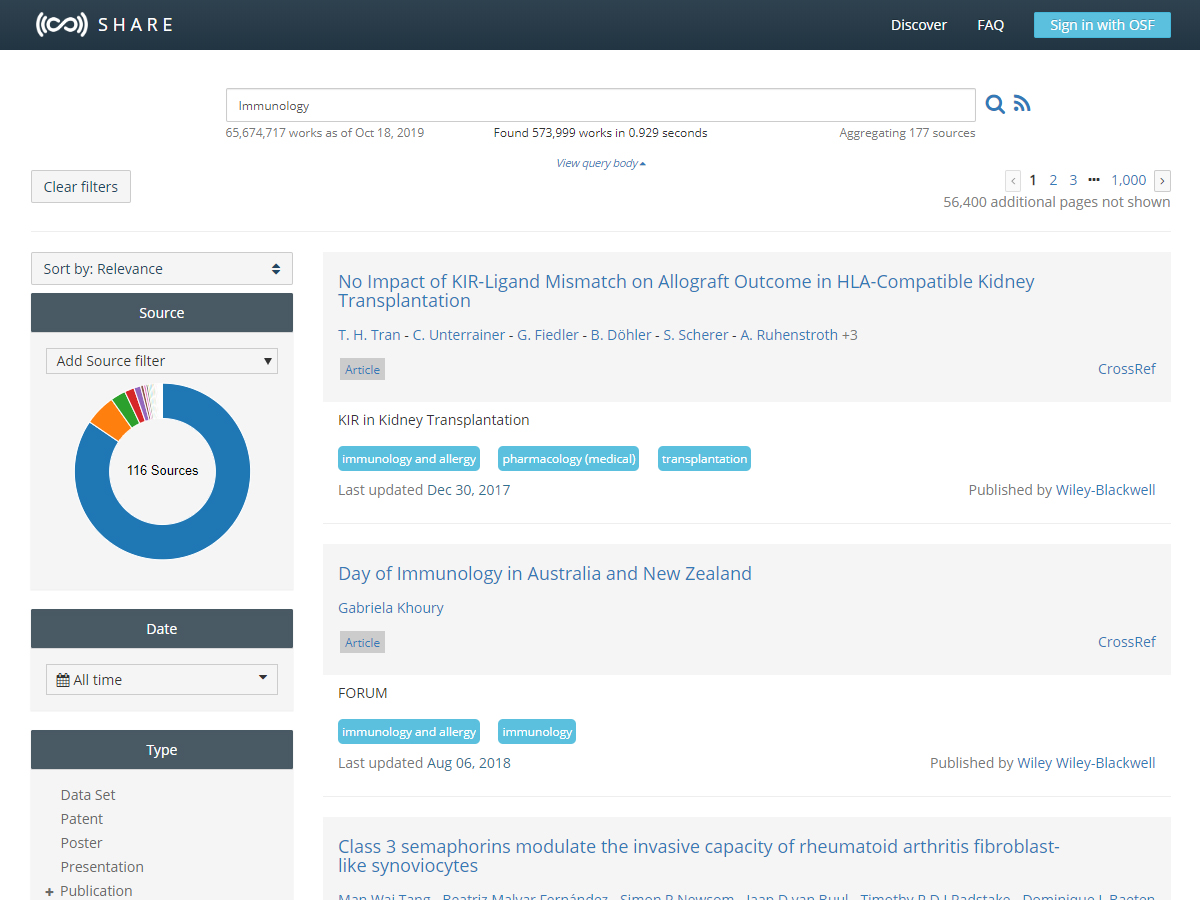Open the Discover menu item
This screenshot has width=1200, height=900.
coord(918,25)
